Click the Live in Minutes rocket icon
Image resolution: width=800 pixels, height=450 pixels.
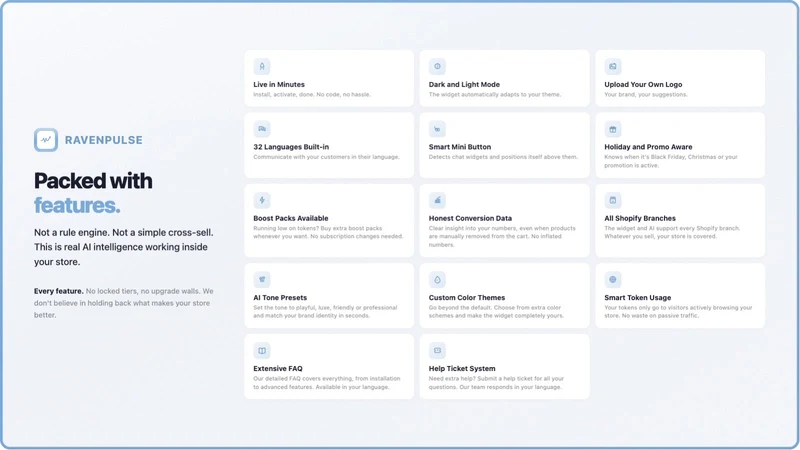pyautogui.click(x=262, y=66)
